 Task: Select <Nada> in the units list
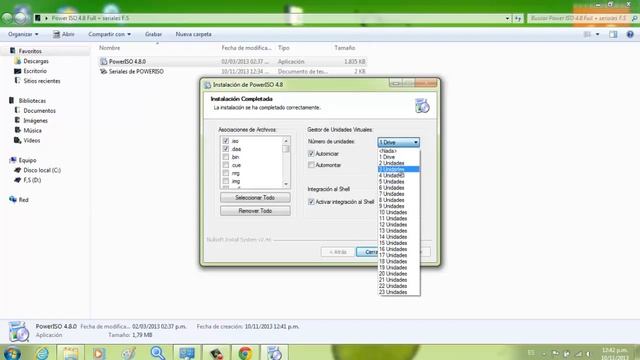(x=399, y=151)
